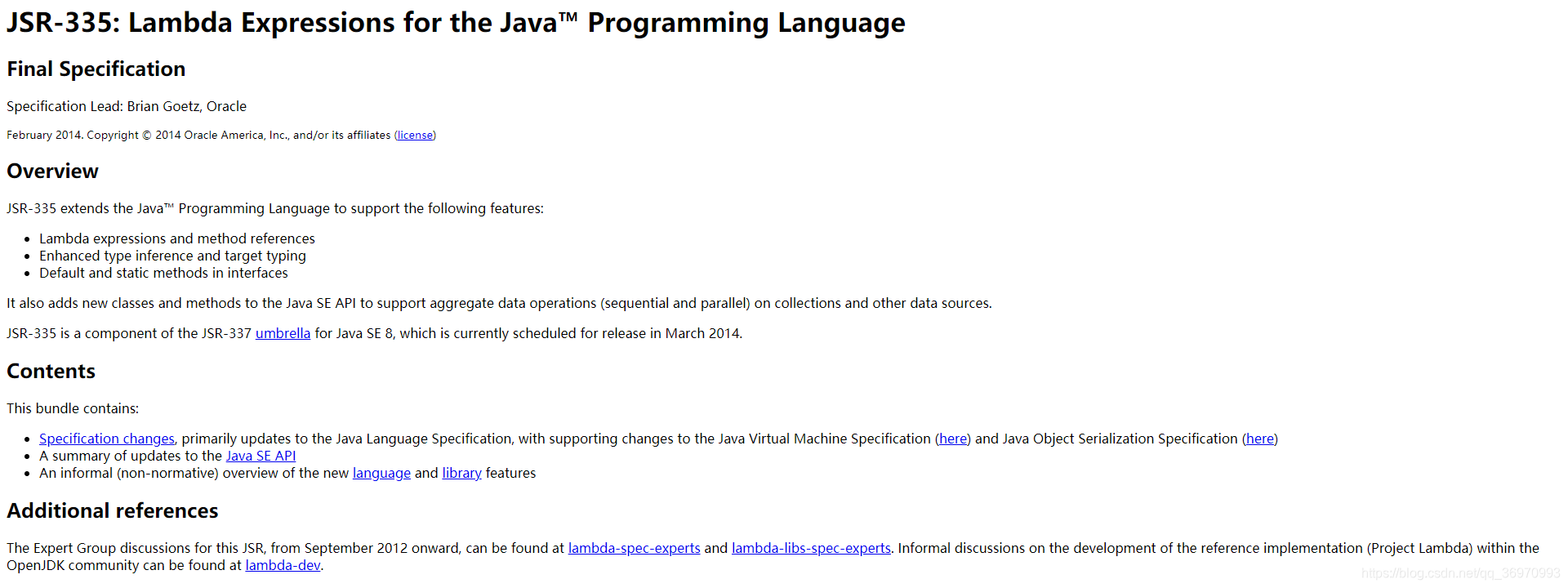Follow the umbrella JSR-337 link

click(283, 333)
